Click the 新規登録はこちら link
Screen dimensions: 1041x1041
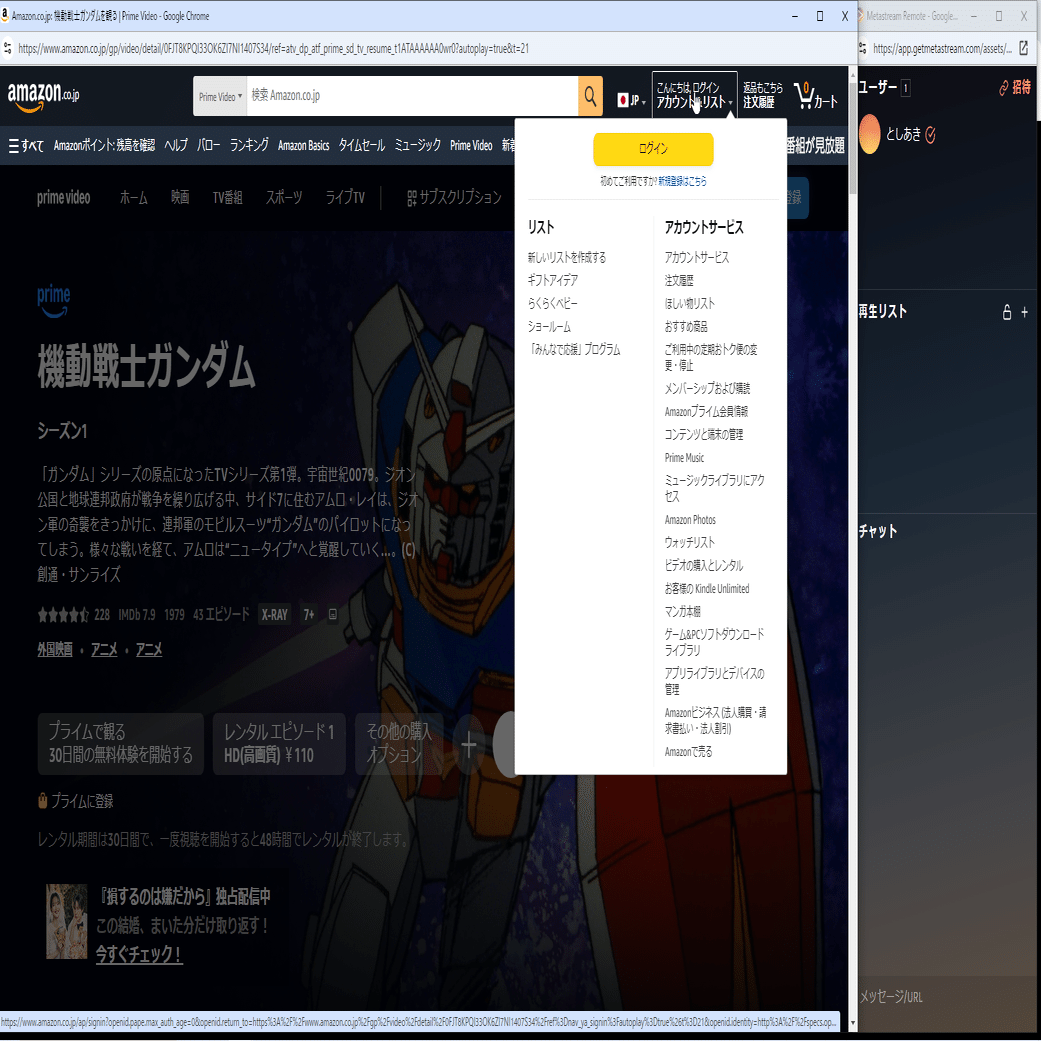click(682, 181)
